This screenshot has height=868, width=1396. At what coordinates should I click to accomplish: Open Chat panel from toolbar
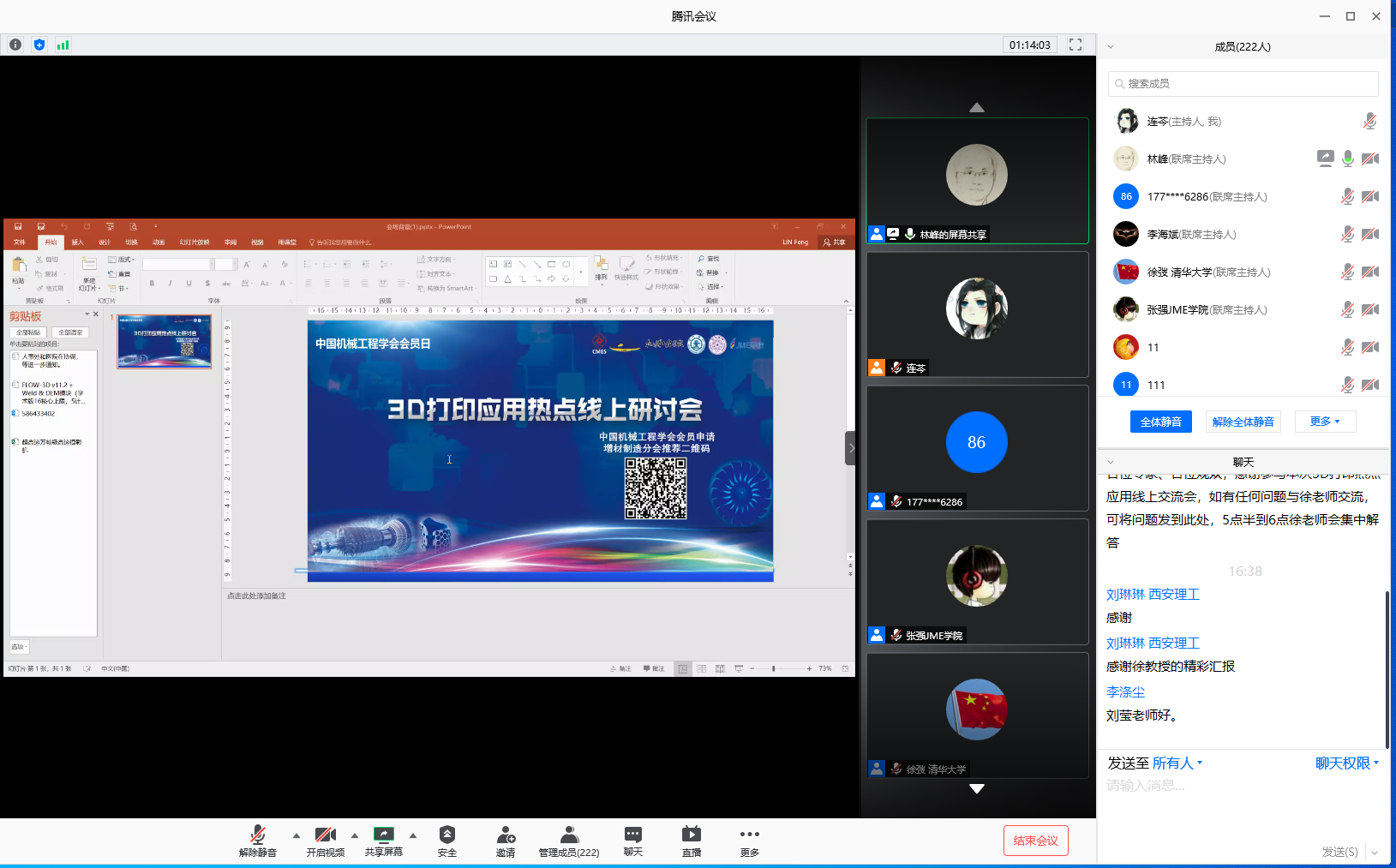pos(633,841)
